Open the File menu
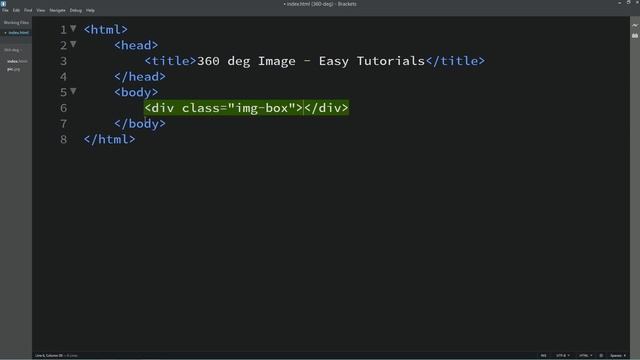 (5, 10)
